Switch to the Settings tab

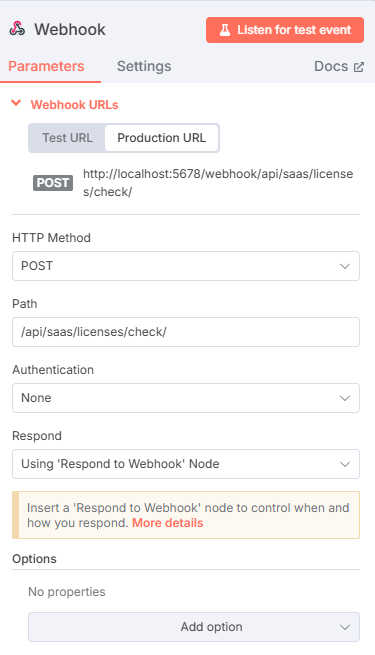click(144, 66)
